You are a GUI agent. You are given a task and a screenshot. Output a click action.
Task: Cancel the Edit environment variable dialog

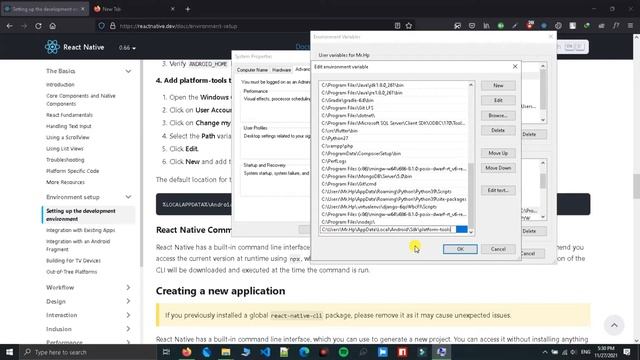pos(498,249)
